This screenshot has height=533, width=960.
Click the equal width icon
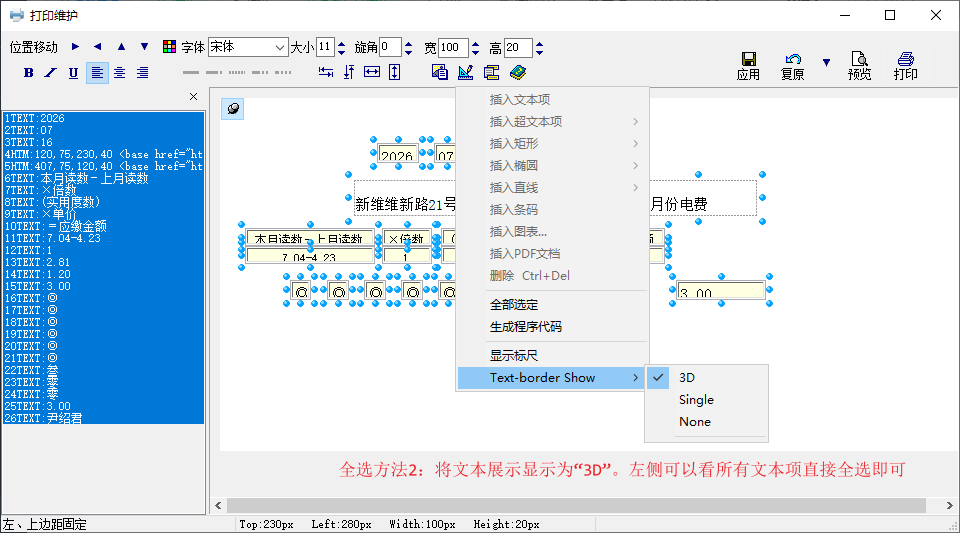[372, 72]
